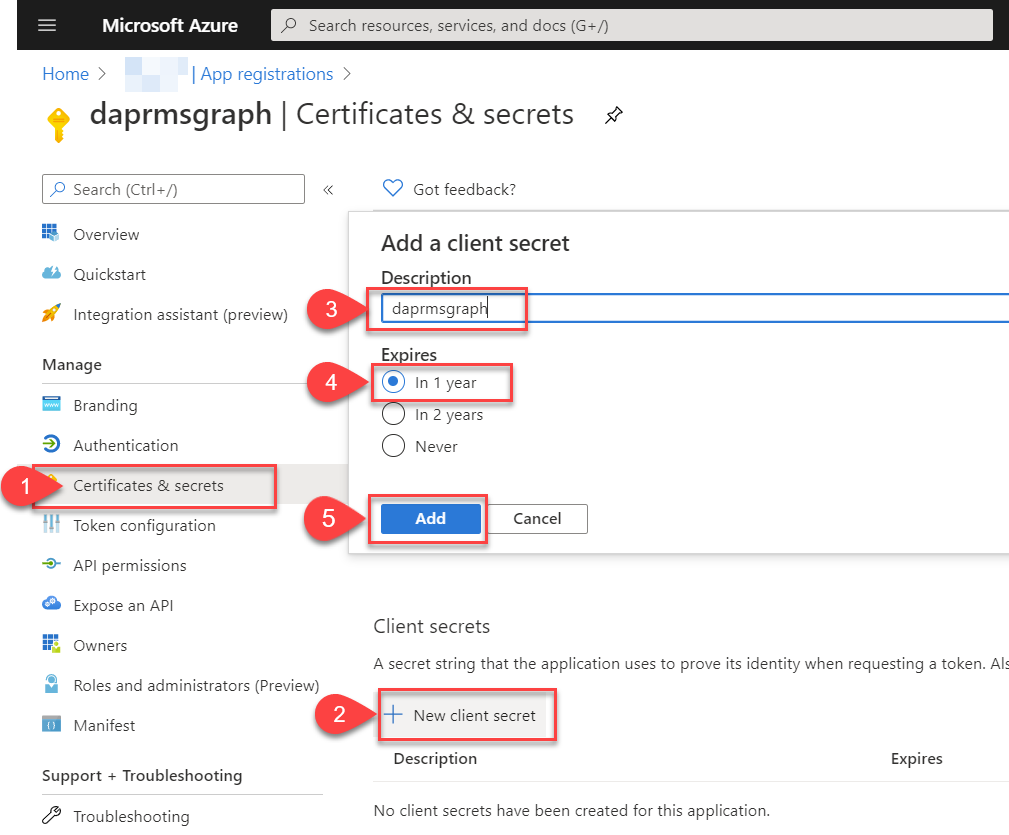Focus the top search resources box
The width and height of the screenshot is (1009, 835).
point(631,25)
